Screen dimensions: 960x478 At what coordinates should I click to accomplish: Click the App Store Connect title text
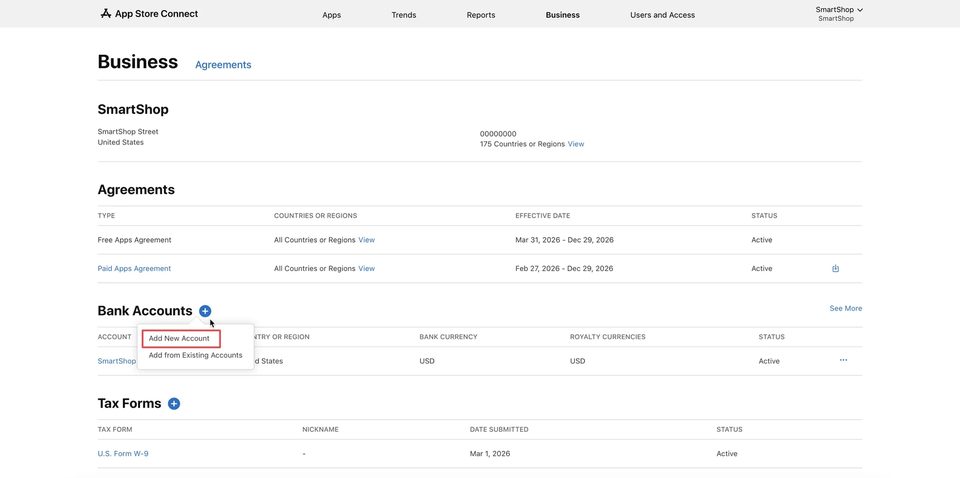[x=156, y=13]
